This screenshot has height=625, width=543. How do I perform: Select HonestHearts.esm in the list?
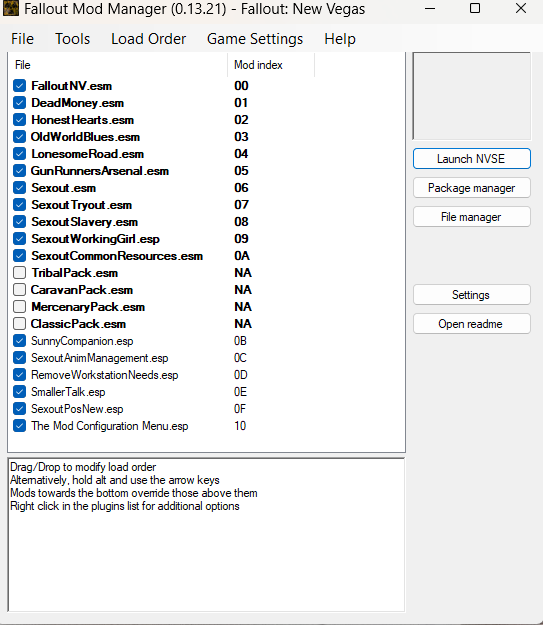83,120
